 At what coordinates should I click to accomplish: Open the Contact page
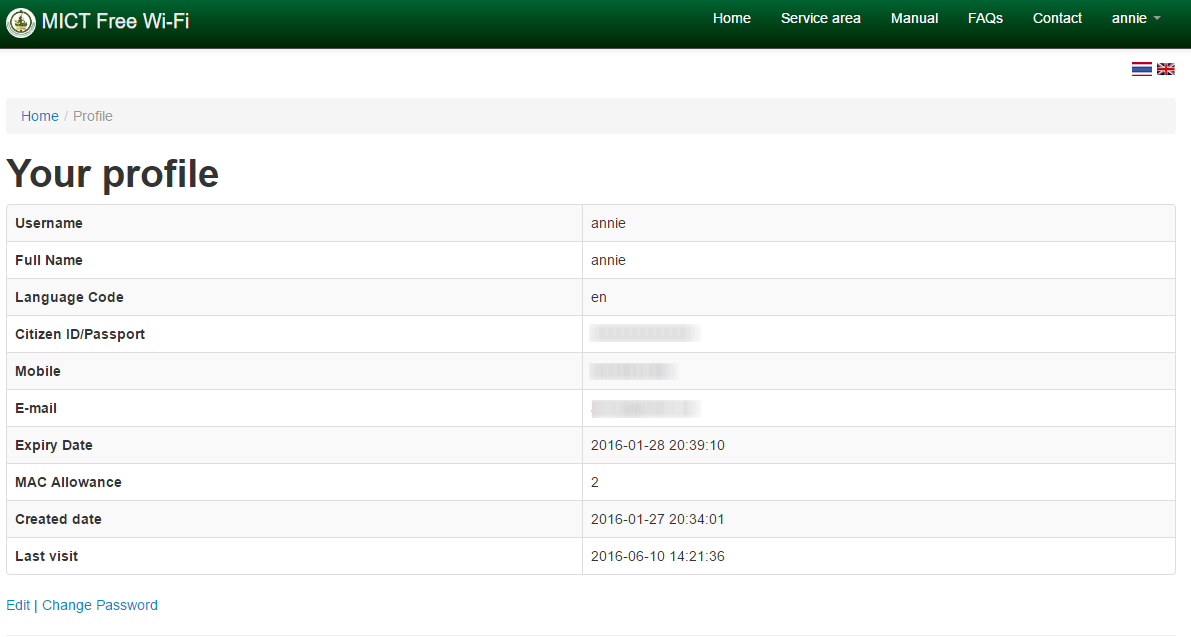click(x=1057, y=18)
